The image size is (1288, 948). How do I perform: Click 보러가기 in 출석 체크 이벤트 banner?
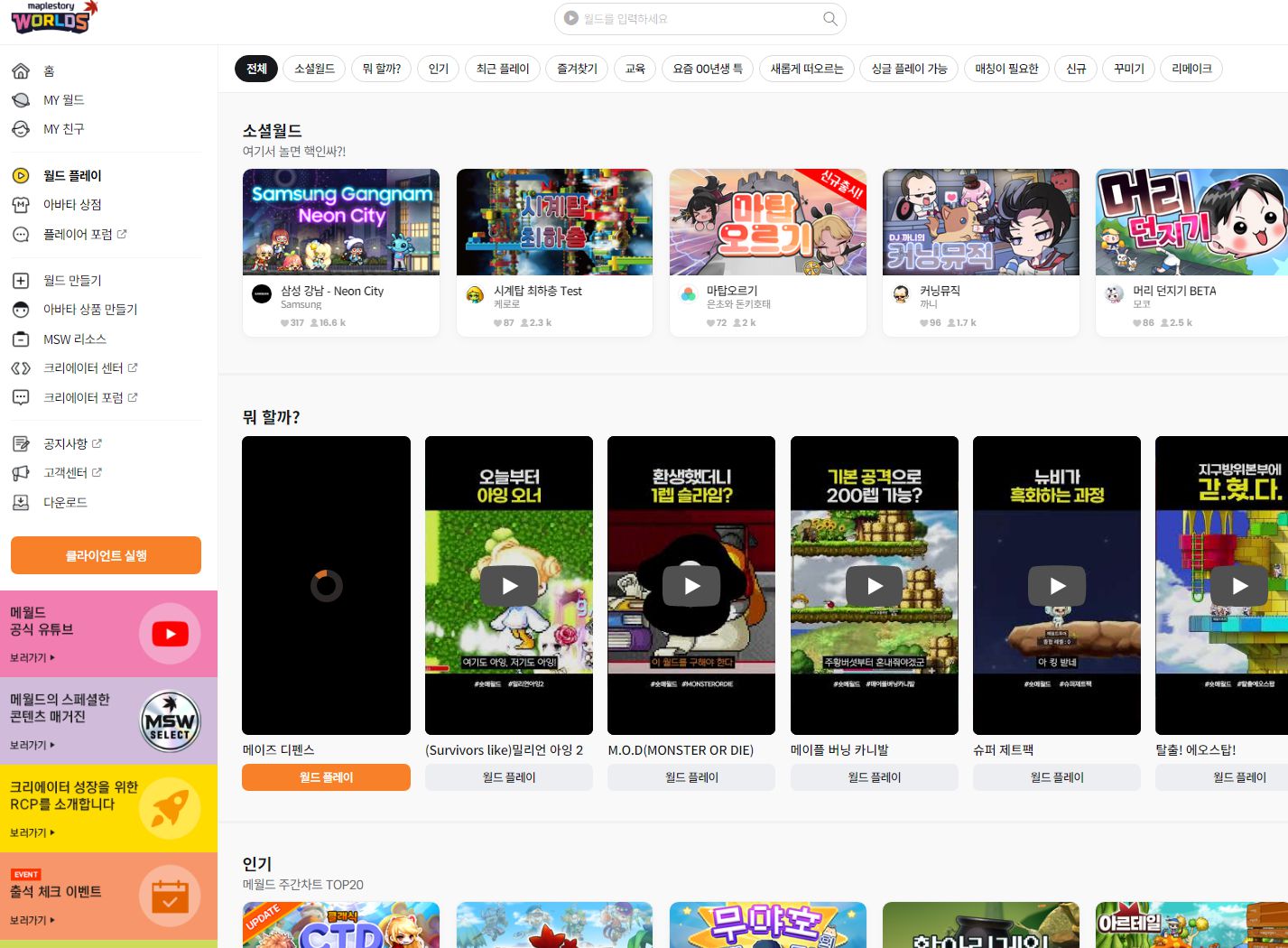pyautogui.click(x=32, y=920)
